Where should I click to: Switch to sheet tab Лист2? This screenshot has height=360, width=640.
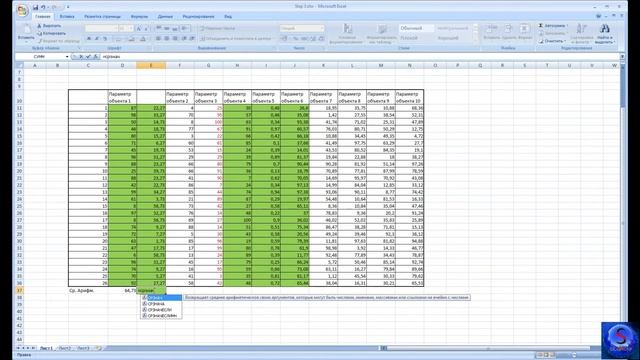click(64, 348)
